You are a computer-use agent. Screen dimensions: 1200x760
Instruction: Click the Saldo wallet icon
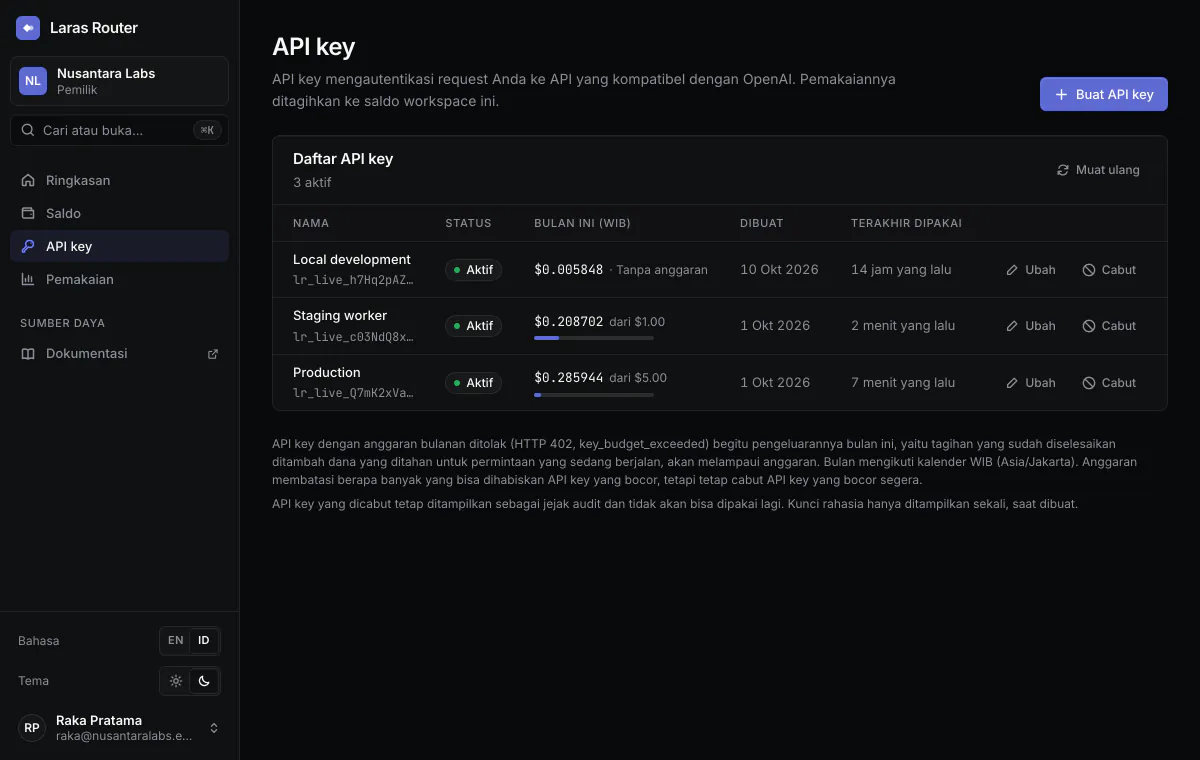coord(28,213)
